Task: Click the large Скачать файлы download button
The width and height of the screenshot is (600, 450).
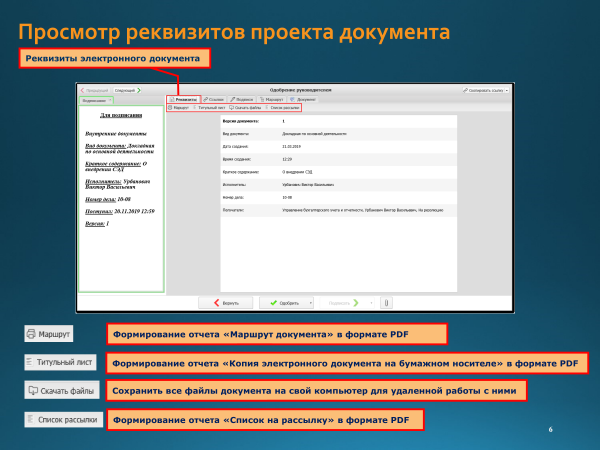Action: point(62,391)
